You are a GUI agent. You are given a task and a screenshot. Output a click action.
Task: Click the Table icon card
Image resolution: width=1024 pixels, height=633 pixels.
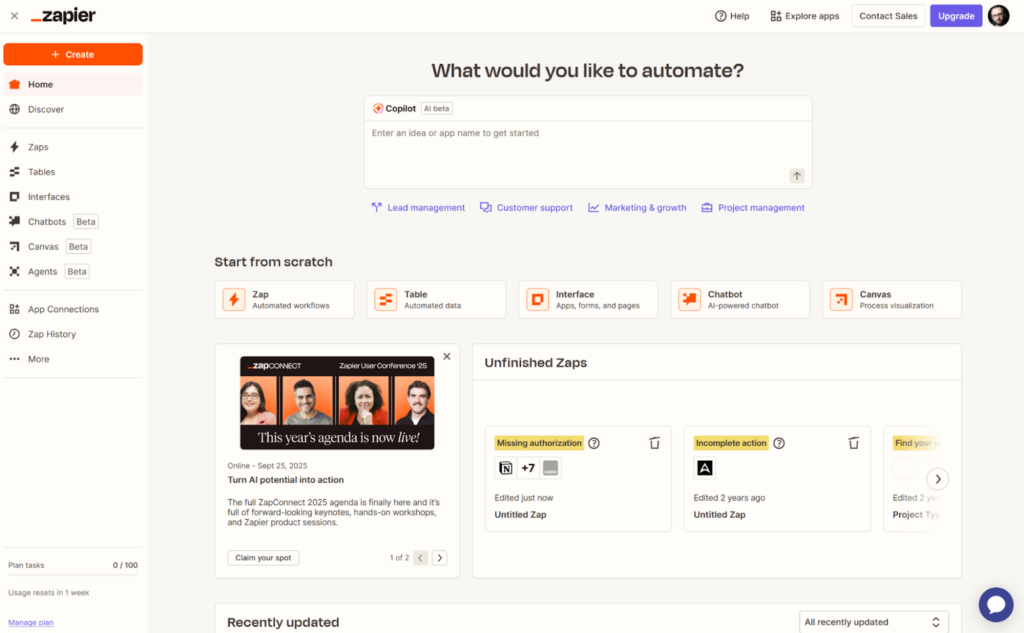coord(386,299)
